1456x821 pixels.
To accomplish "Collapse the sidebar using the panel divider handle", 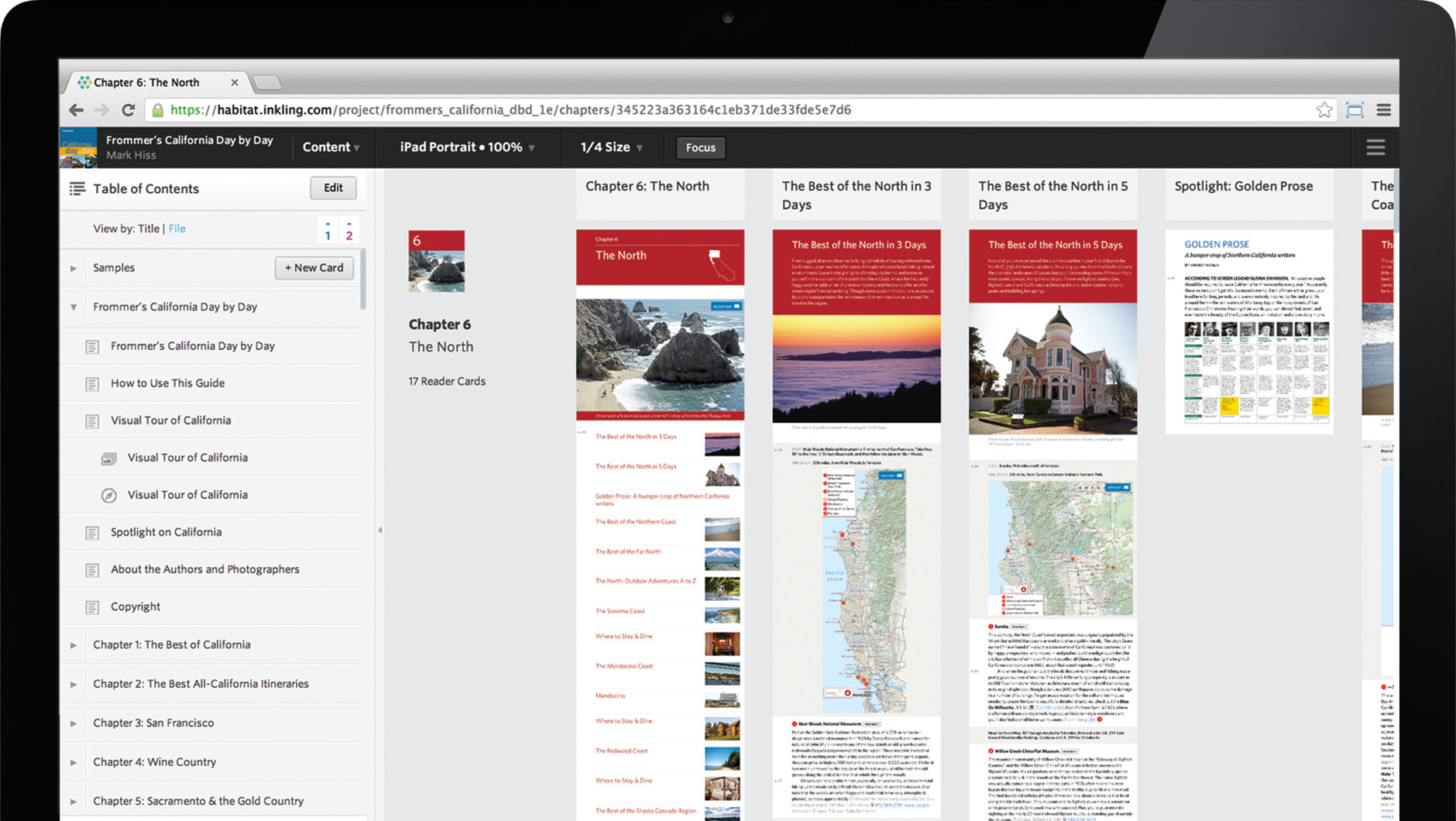I will click(379, 531).
